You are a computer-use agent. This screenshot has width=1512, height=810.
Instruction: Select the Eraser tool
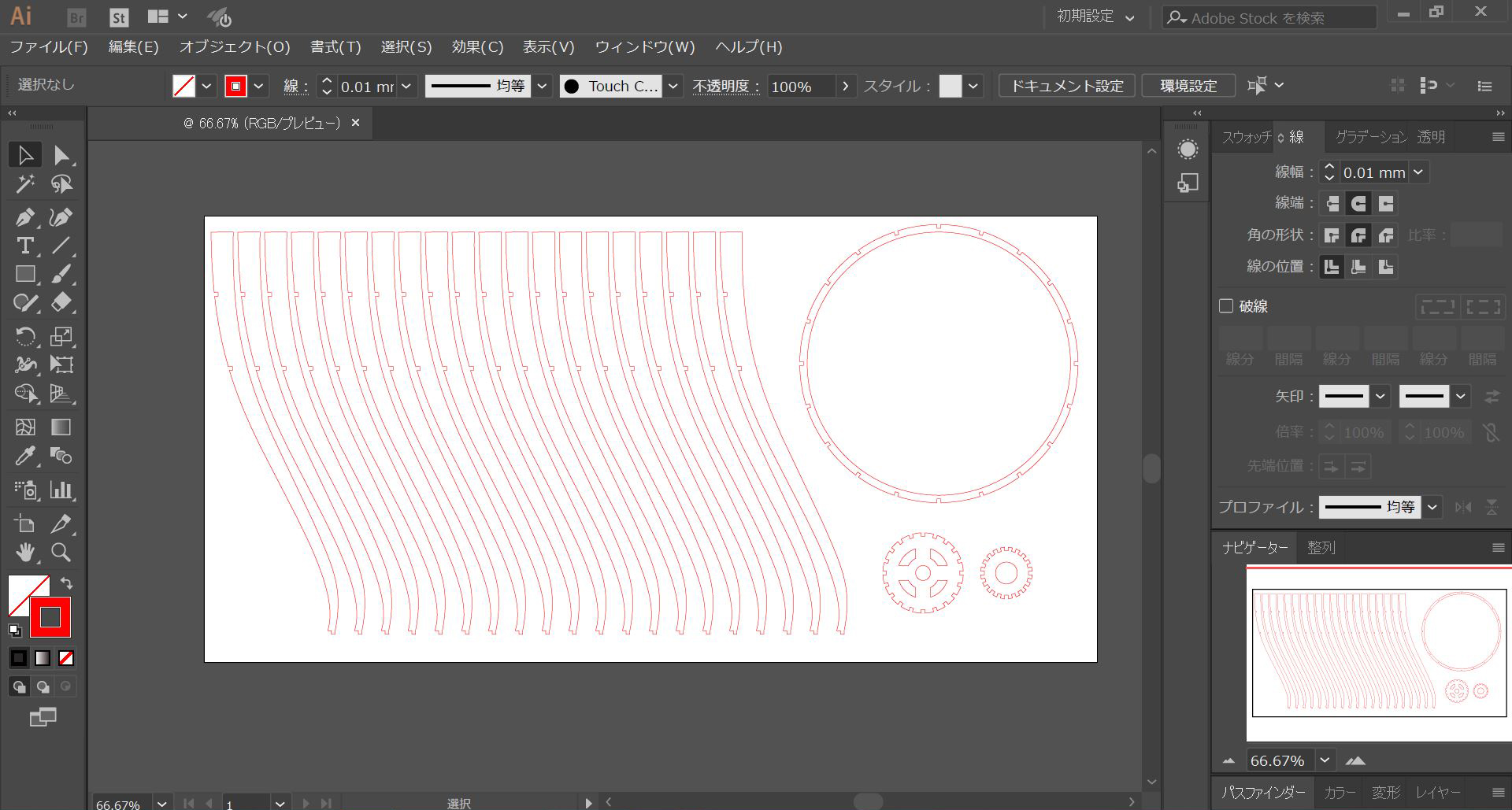tap(61, 303)
